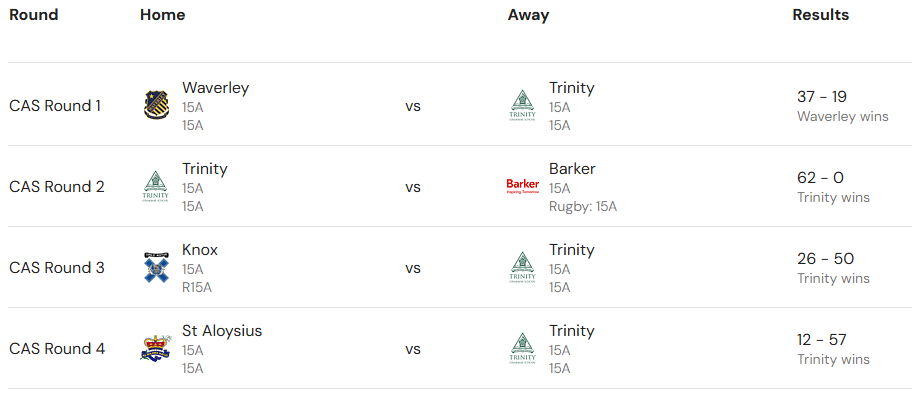Click the Knox school crest icon
912x393 pixels.
click(x=156, y=267)
